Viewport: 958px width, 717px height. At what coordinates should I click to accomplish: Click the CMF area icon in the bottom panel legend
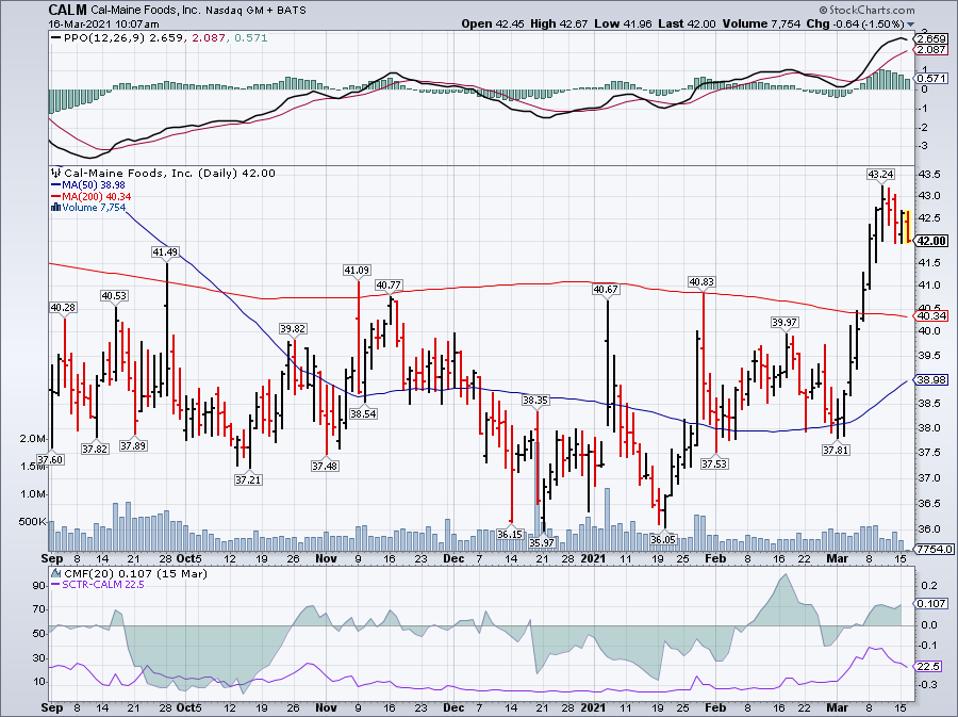coord(56,573)
